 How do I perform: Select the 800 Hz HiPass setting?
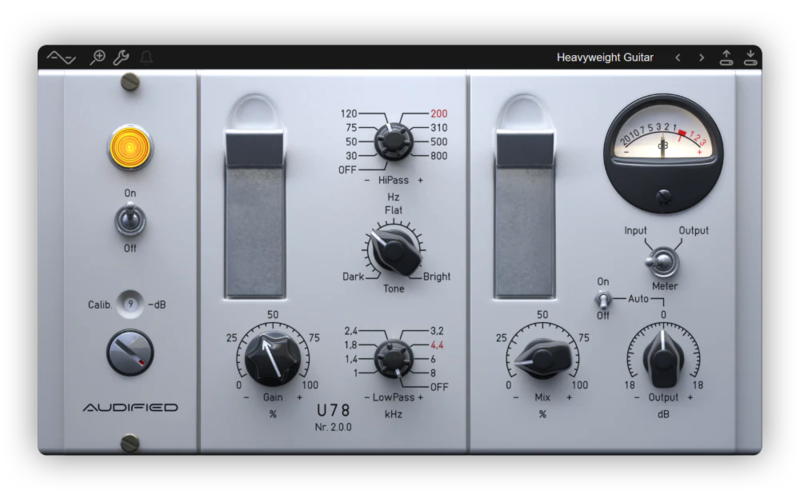tap(439, 156)
